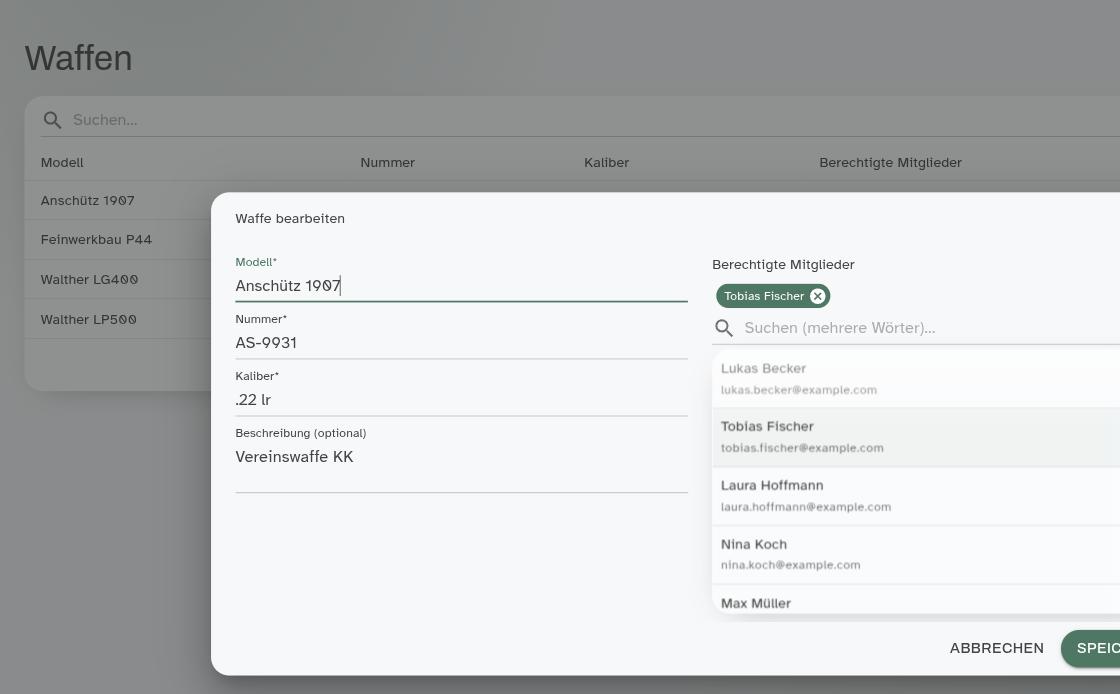
Task: Click the email laura.hoffmann@example.com
Action: pos(806,507)
